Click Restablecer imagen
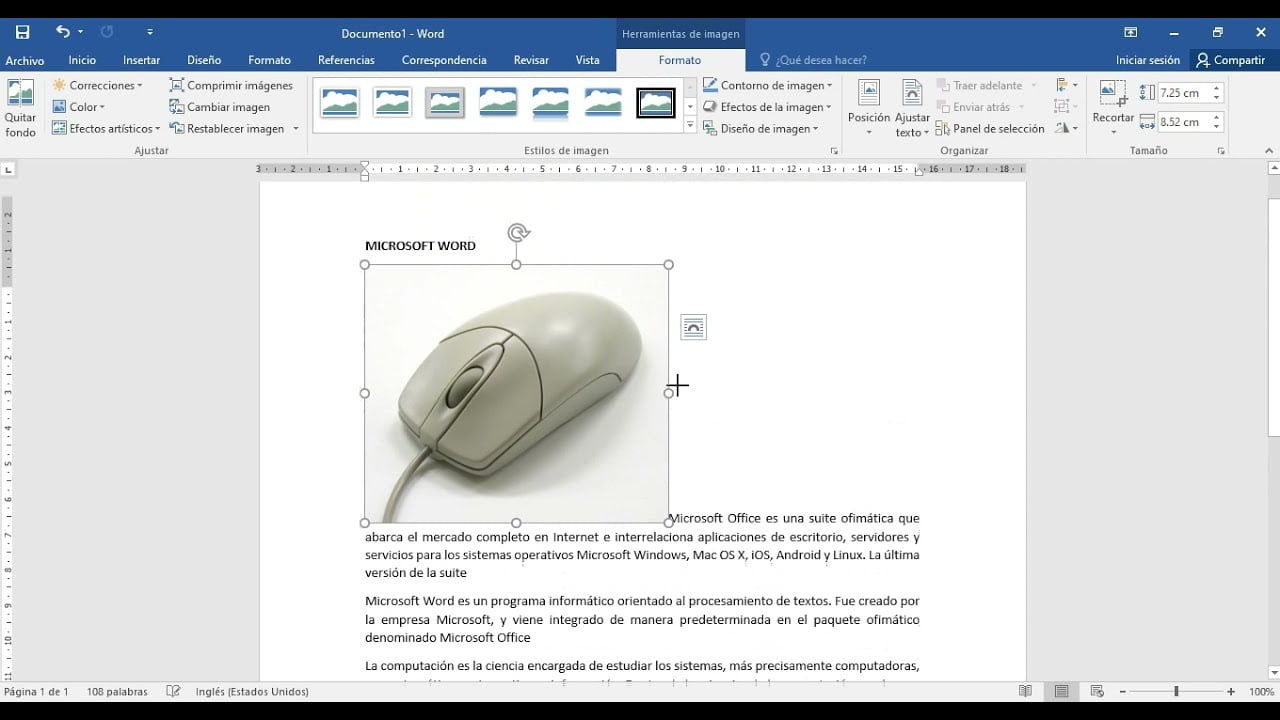Screen dimensions: 1280x720 tap(227, 128)
